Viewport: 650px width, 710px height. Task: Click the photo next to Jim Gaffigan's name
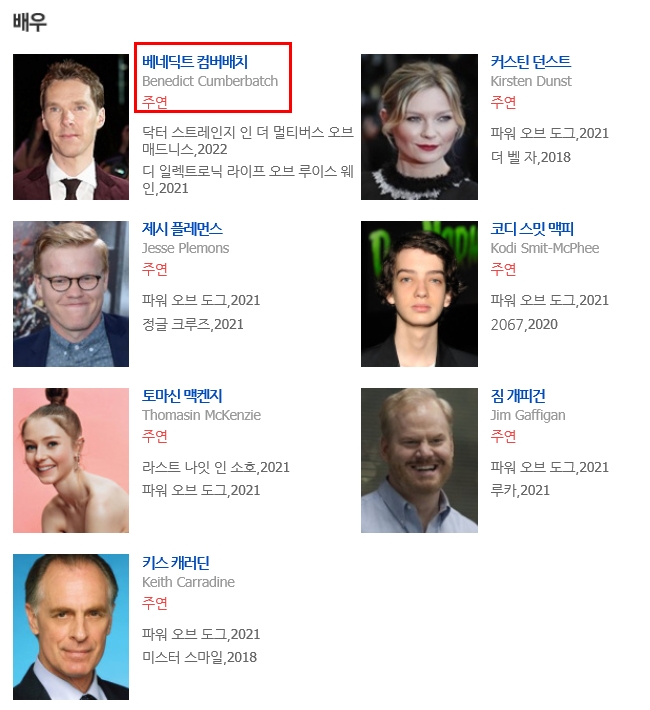coord(419,461)
